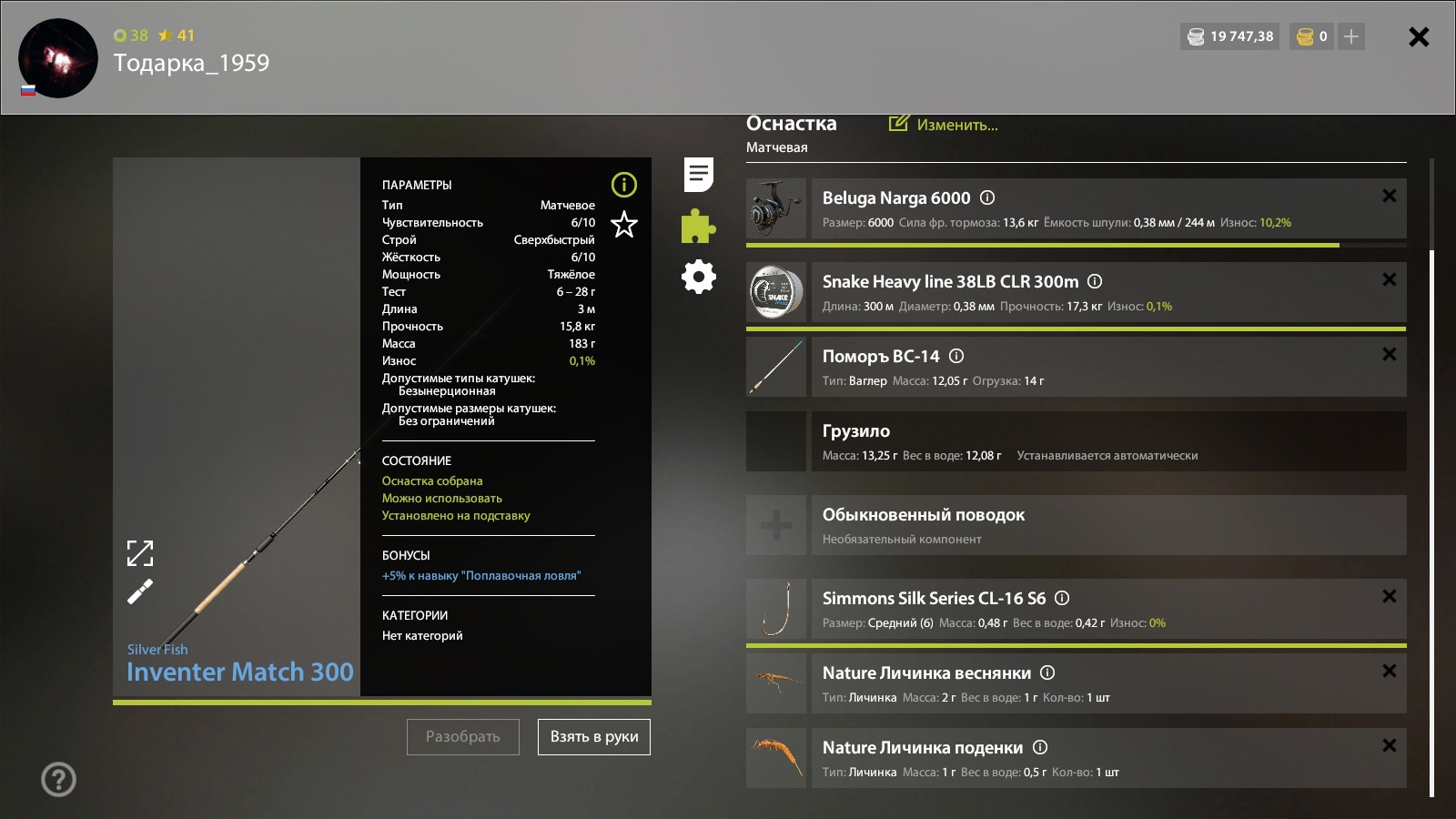Click the add gold coins plus button
Image resolution: width=1456 pixels, height=819 pixels.
pos(1351,36)
